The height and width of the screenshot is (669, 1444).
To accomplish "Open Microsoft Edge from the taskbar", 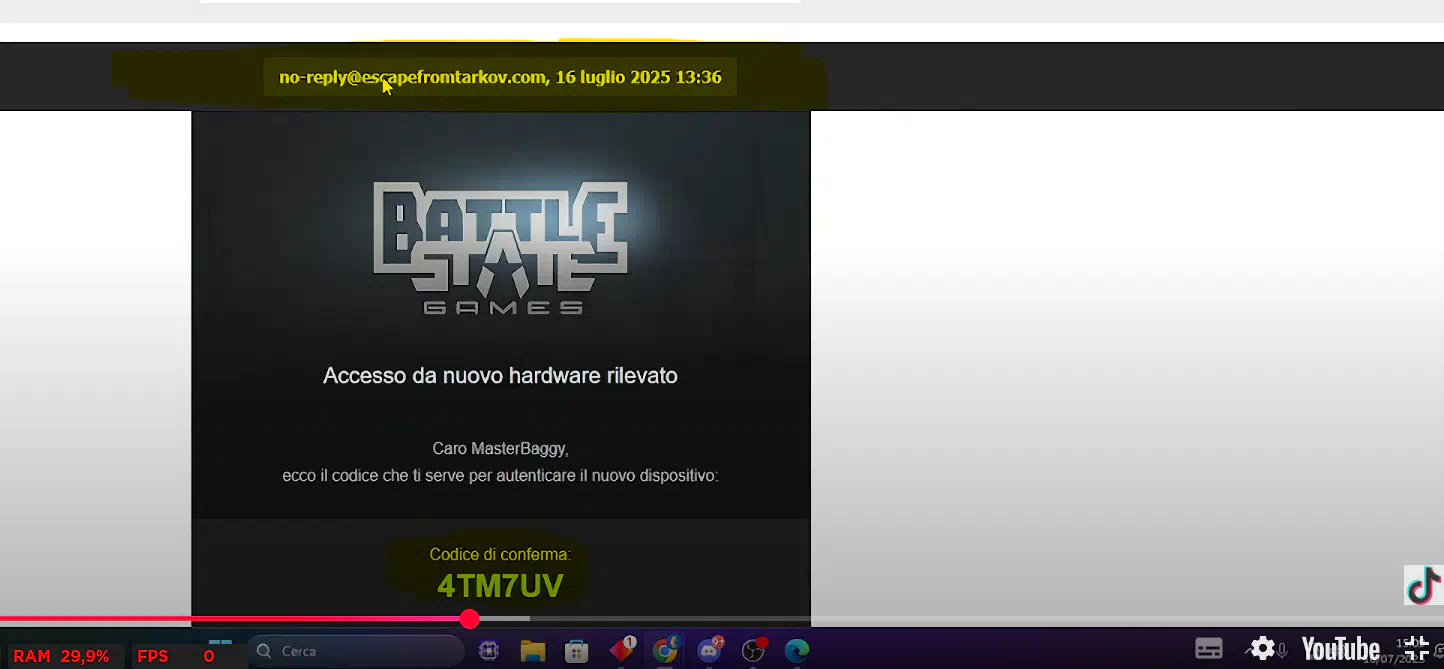I will 797,651.
